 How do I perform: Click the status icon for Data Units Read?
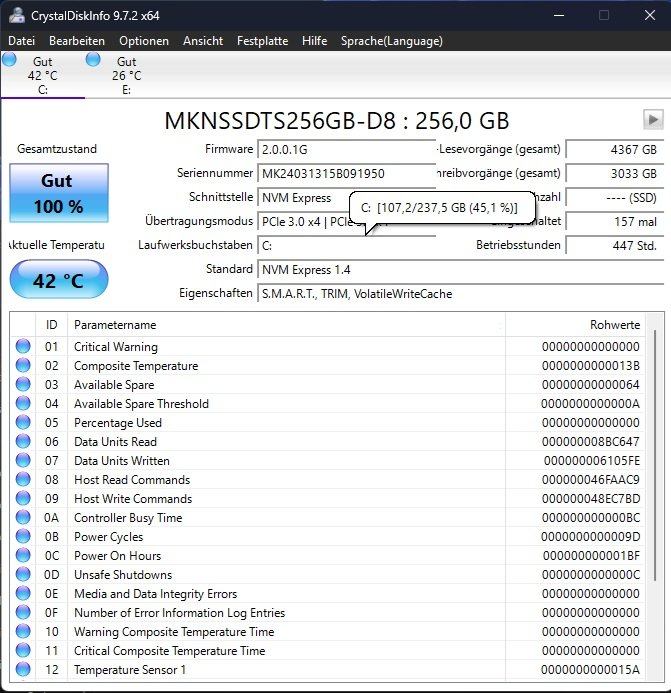[23, 441]
